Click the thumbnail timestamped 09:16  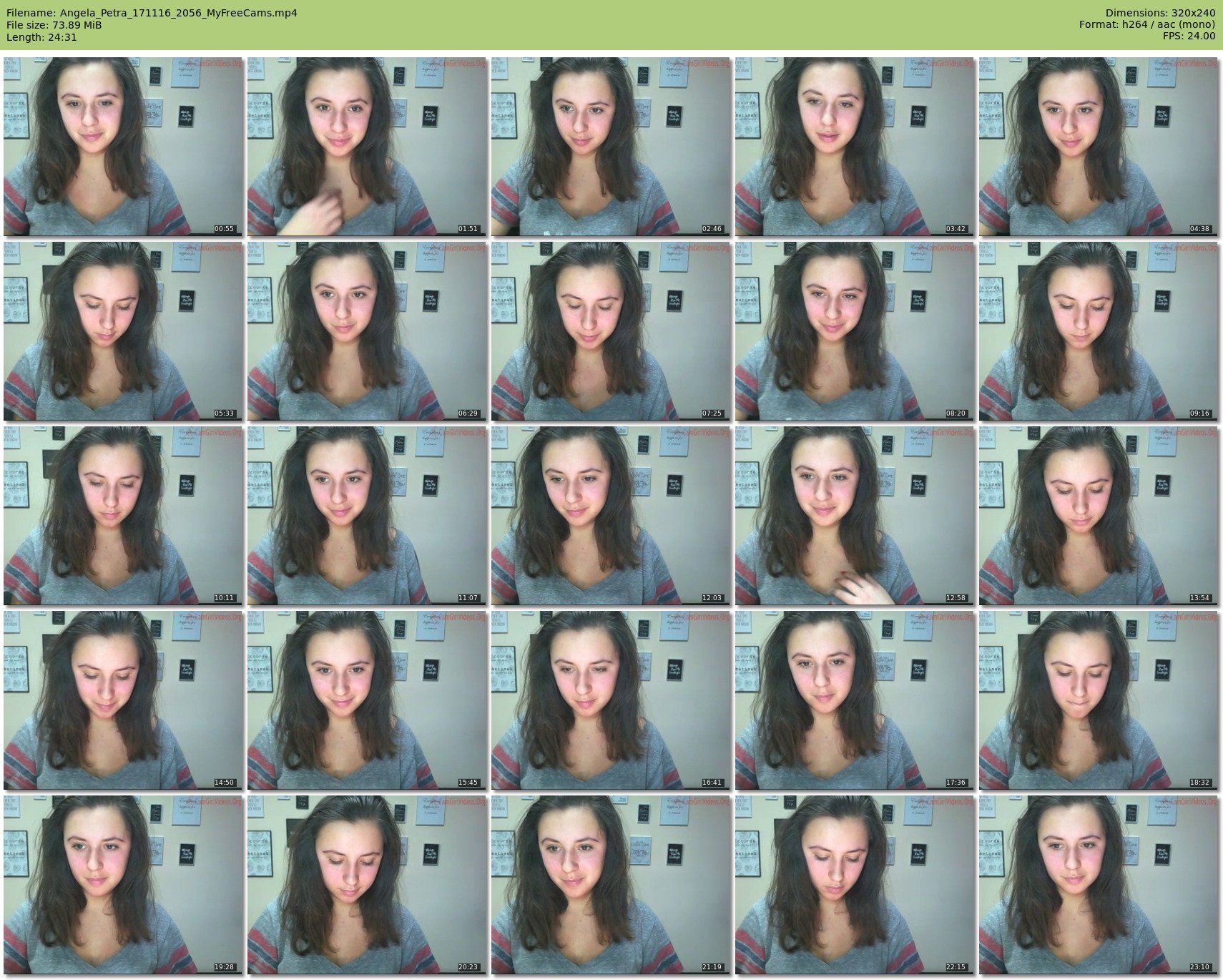click(1098, 331)
